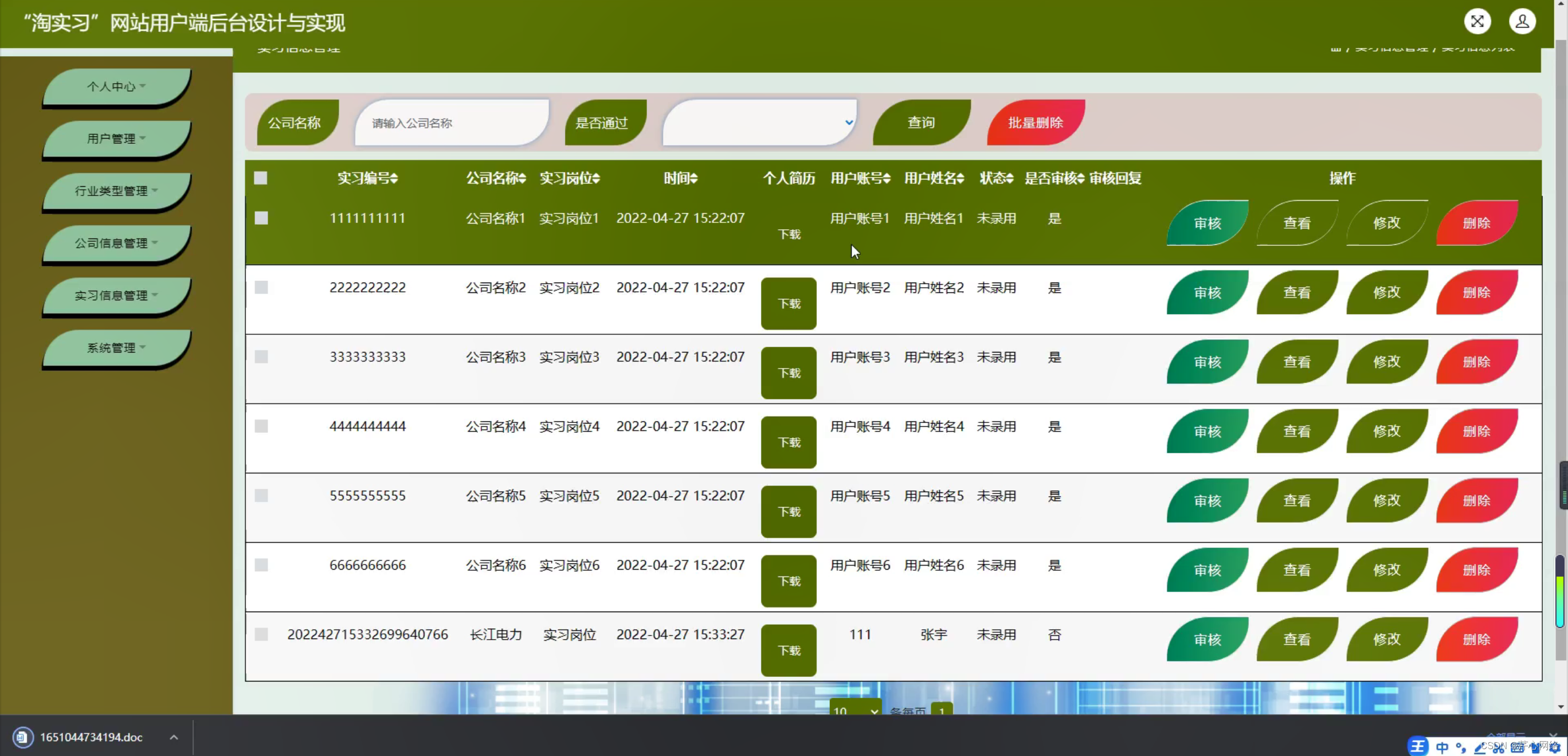Viewport: 1568px width, 756px height.
Task: Expand download options arrow beside doc file
Action: tap(174, 737)
